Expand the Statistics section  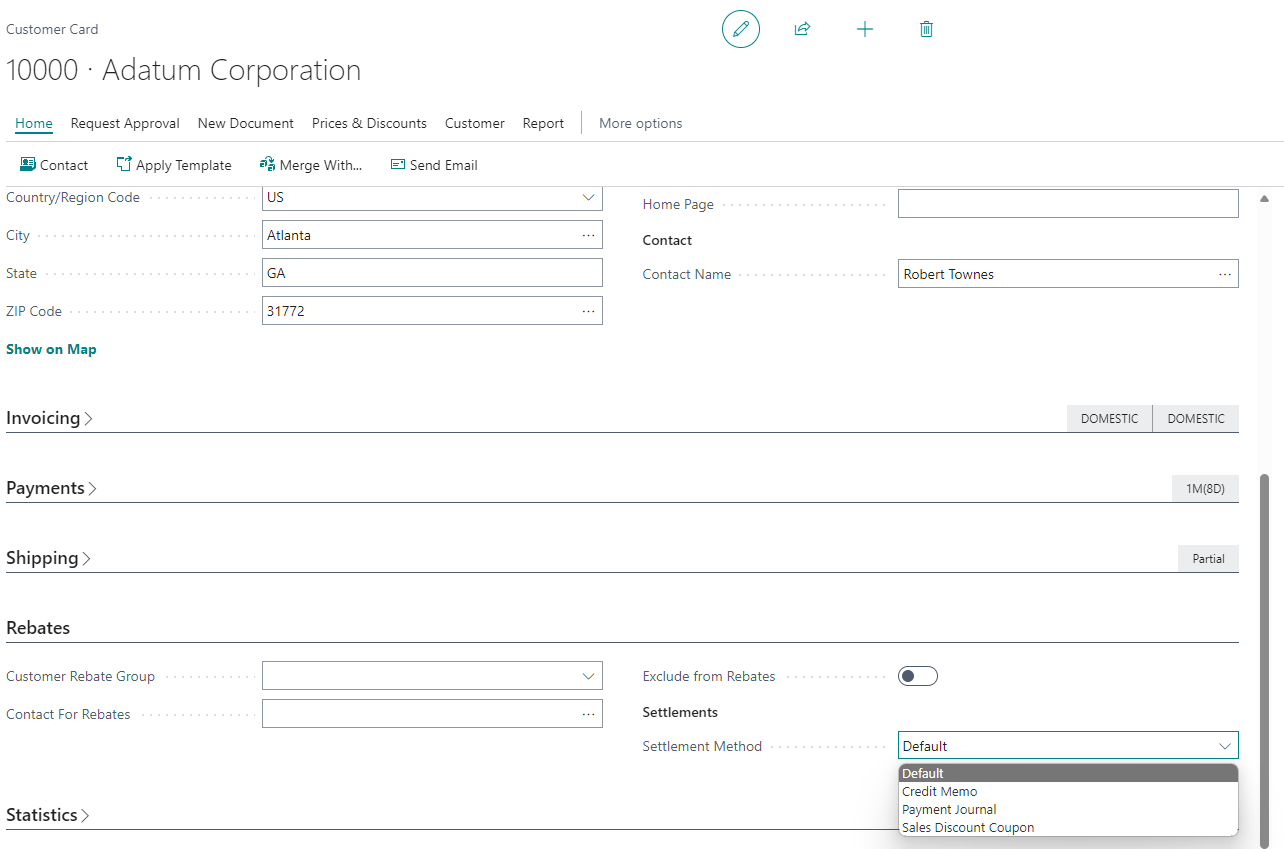pyautogui.click(x=48, y=815)
